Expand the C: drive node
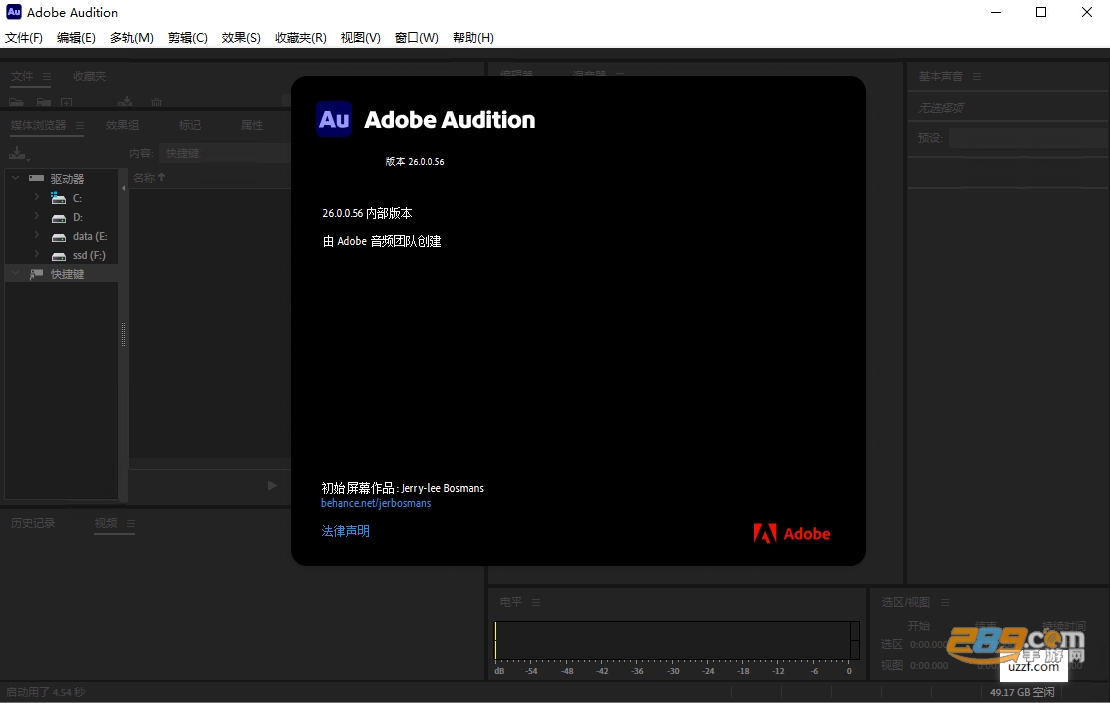The image size is (1110, 703). (37, 197)
